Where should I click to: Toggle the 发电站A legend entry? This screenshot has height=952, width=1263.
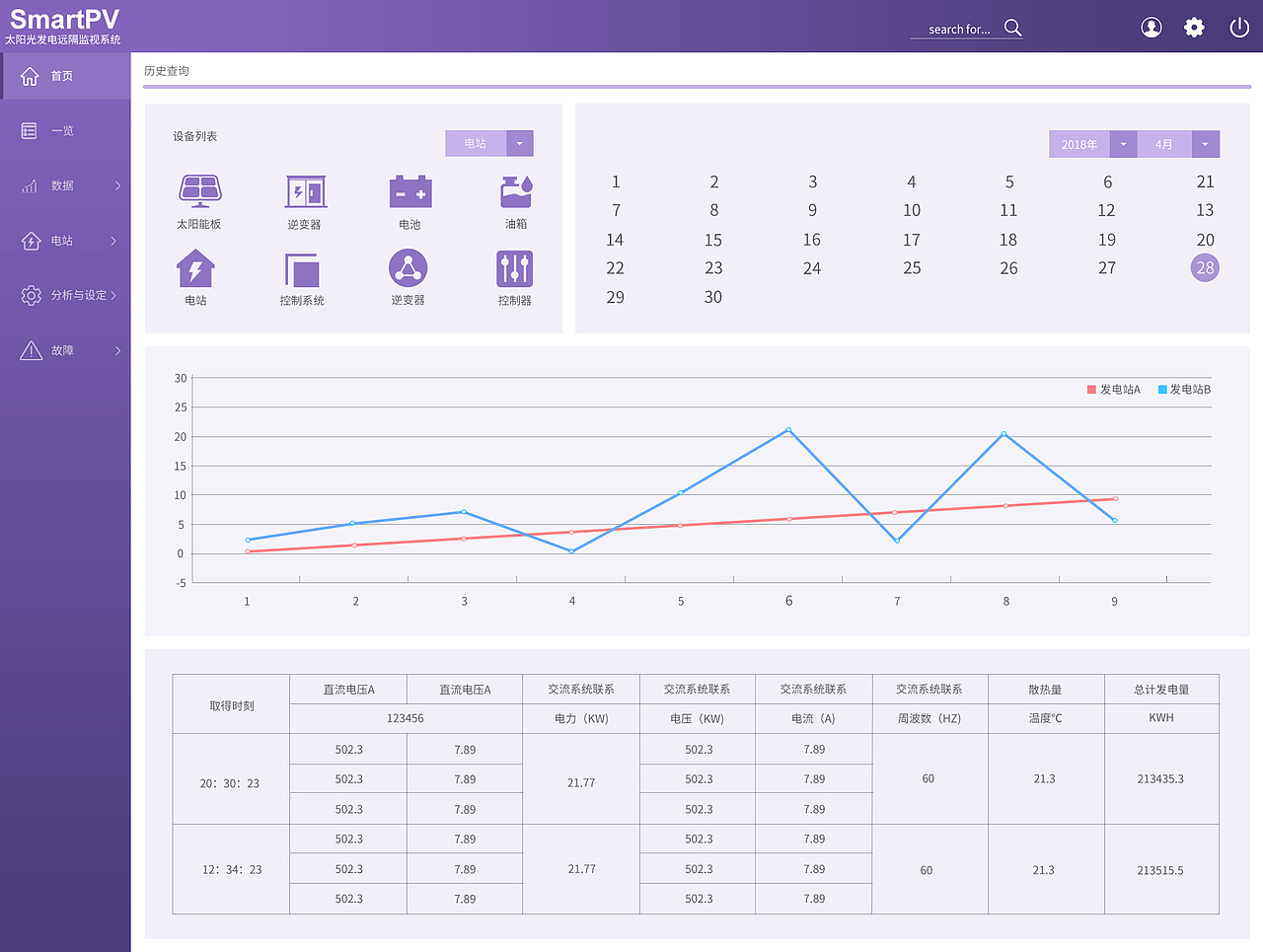[1114, 390]
